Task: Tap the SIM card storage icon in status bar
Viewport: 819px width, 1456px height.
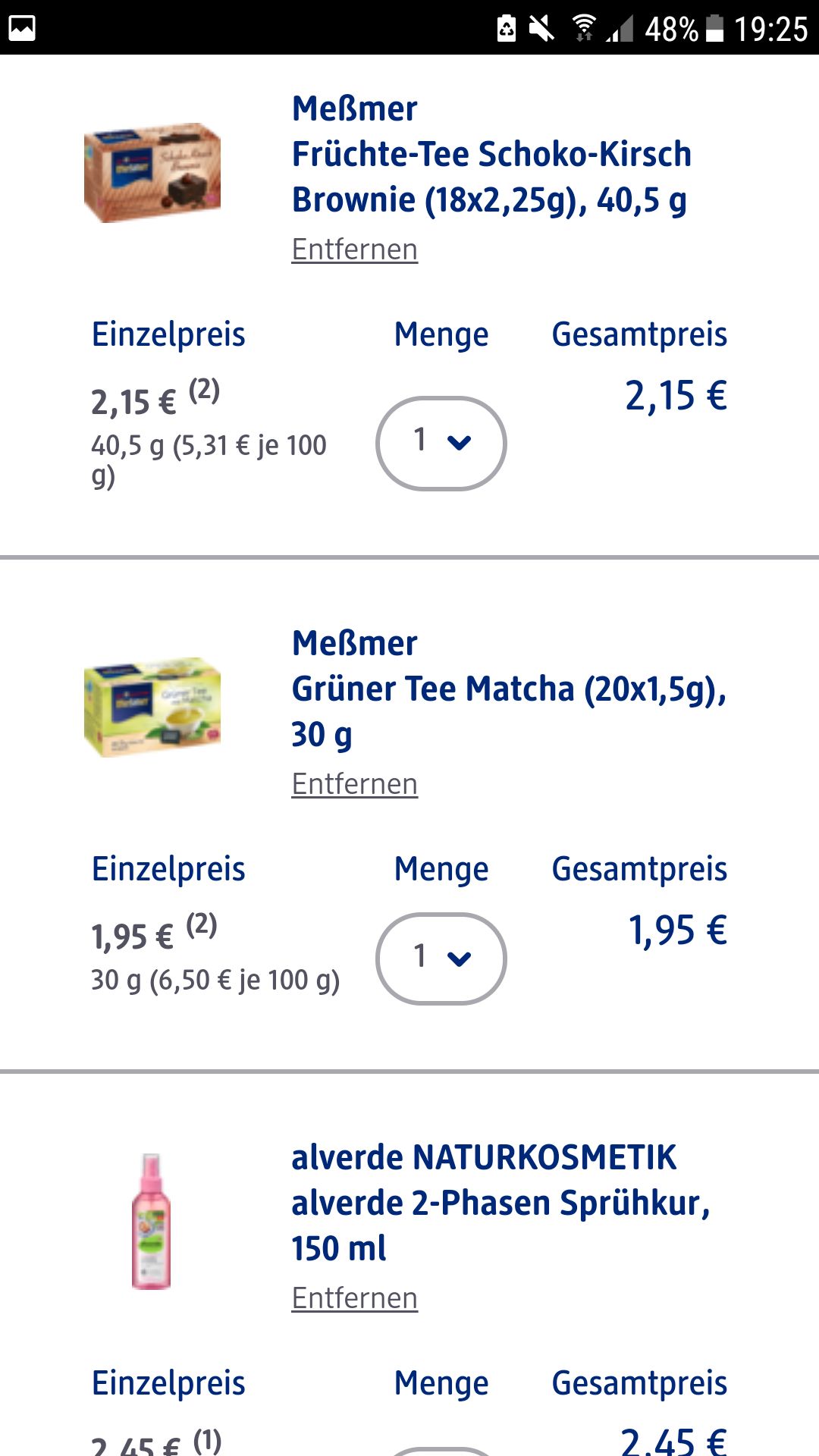Action: (x=506, y=28)
